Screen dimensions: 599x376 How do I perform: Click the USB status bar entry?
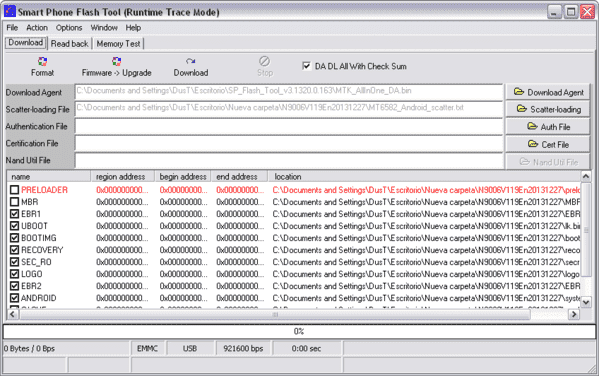coord(190,348)
